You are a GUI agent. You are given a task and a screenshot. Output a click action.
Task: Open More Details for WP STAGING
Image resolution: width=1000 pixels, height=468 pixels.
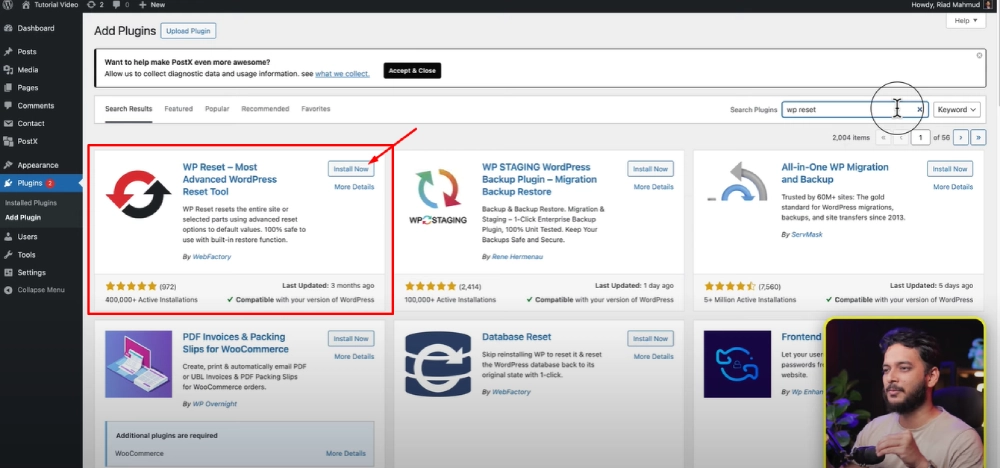[x=653, y=187]
